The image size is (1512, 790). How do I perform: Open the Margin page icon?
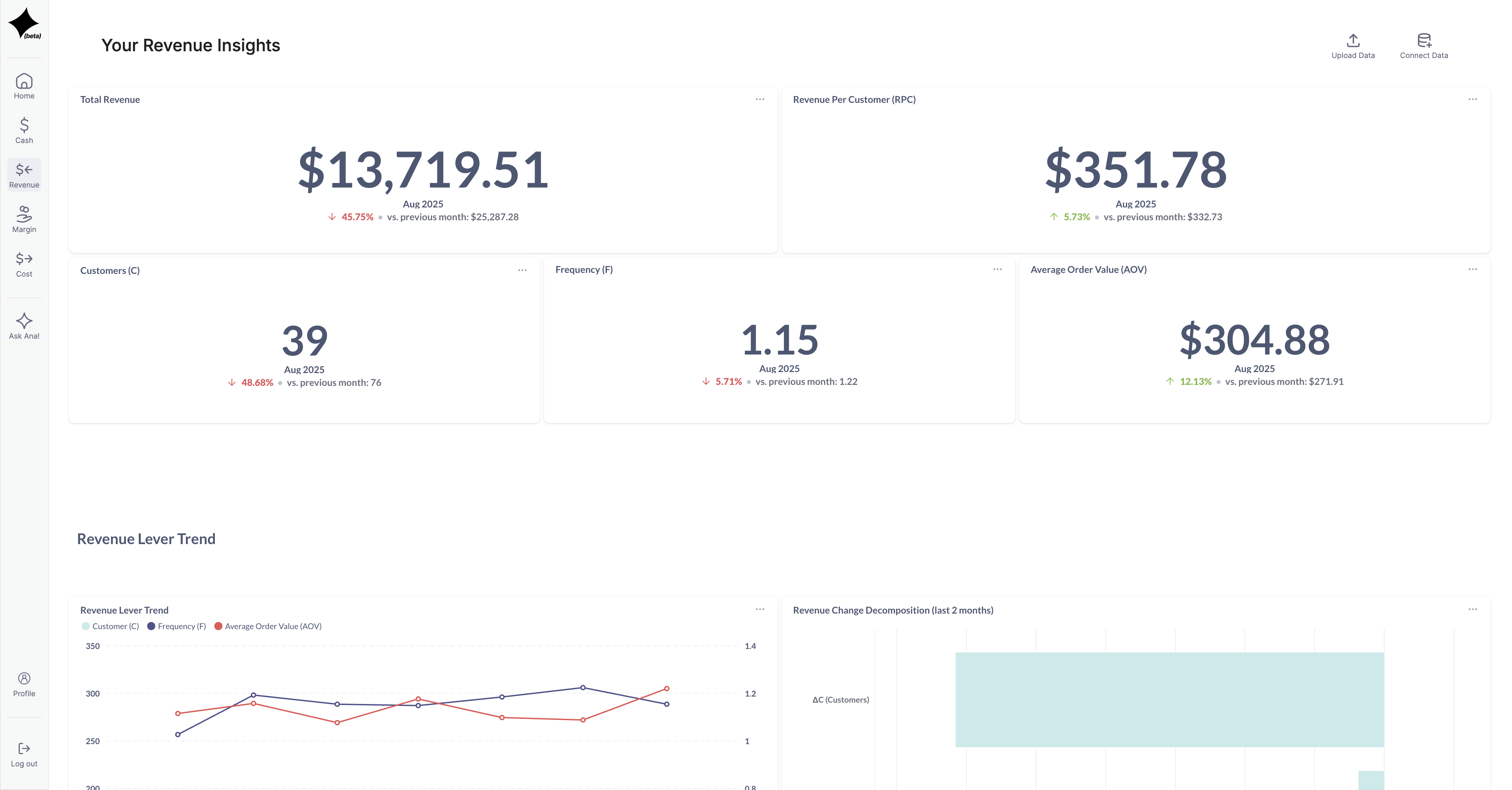tap(24, 219)
